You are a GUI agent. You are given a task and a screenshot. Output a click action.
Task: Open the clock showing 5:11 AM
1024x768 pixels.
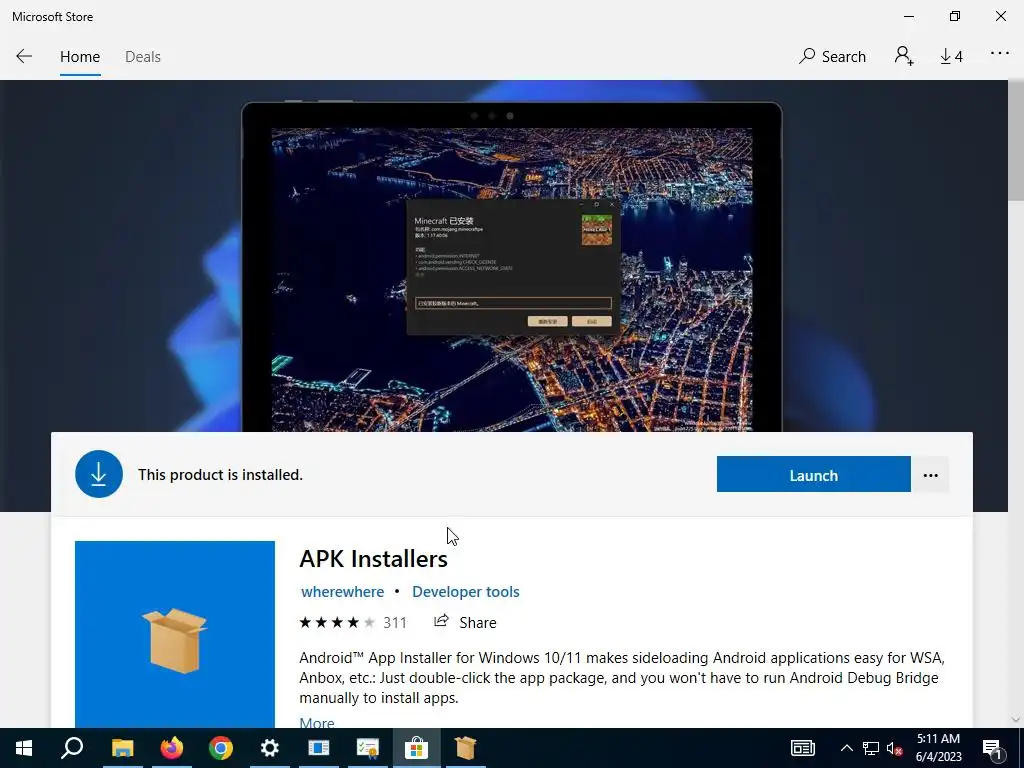tap(938, 748)
